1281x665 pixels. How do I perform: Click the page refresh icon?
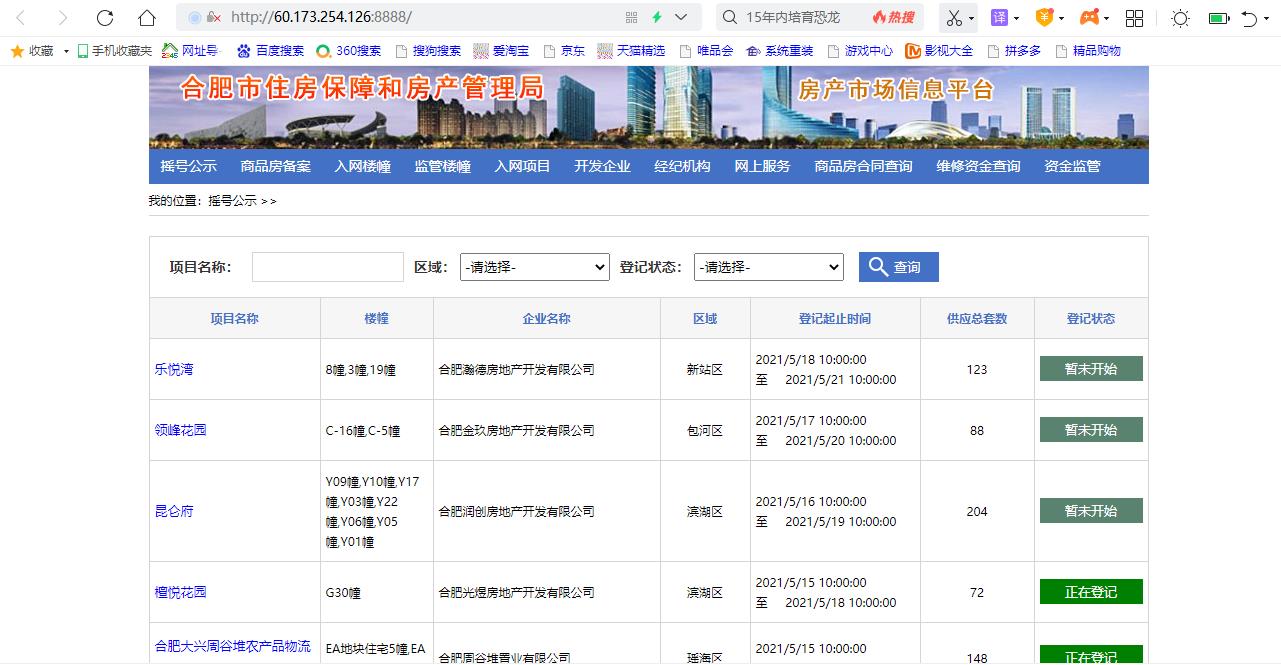click(103, 17)
